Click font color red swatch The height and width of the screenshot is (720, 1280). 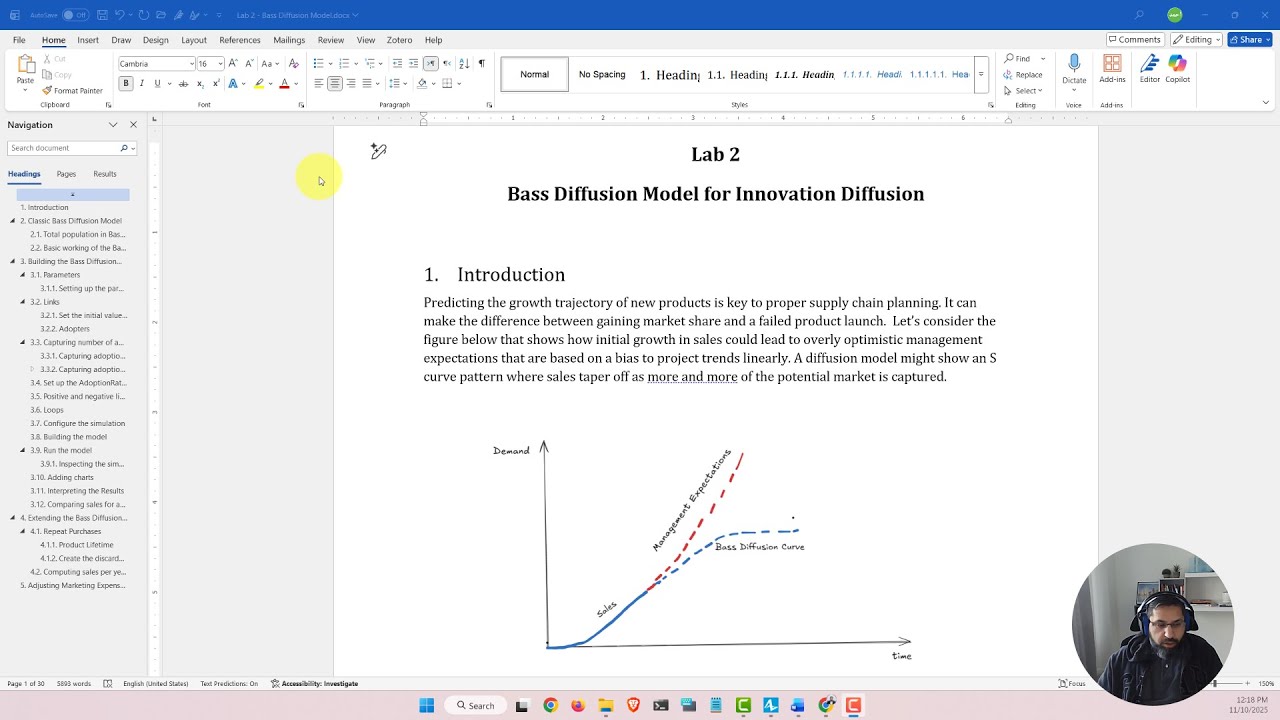pos(284,83)
